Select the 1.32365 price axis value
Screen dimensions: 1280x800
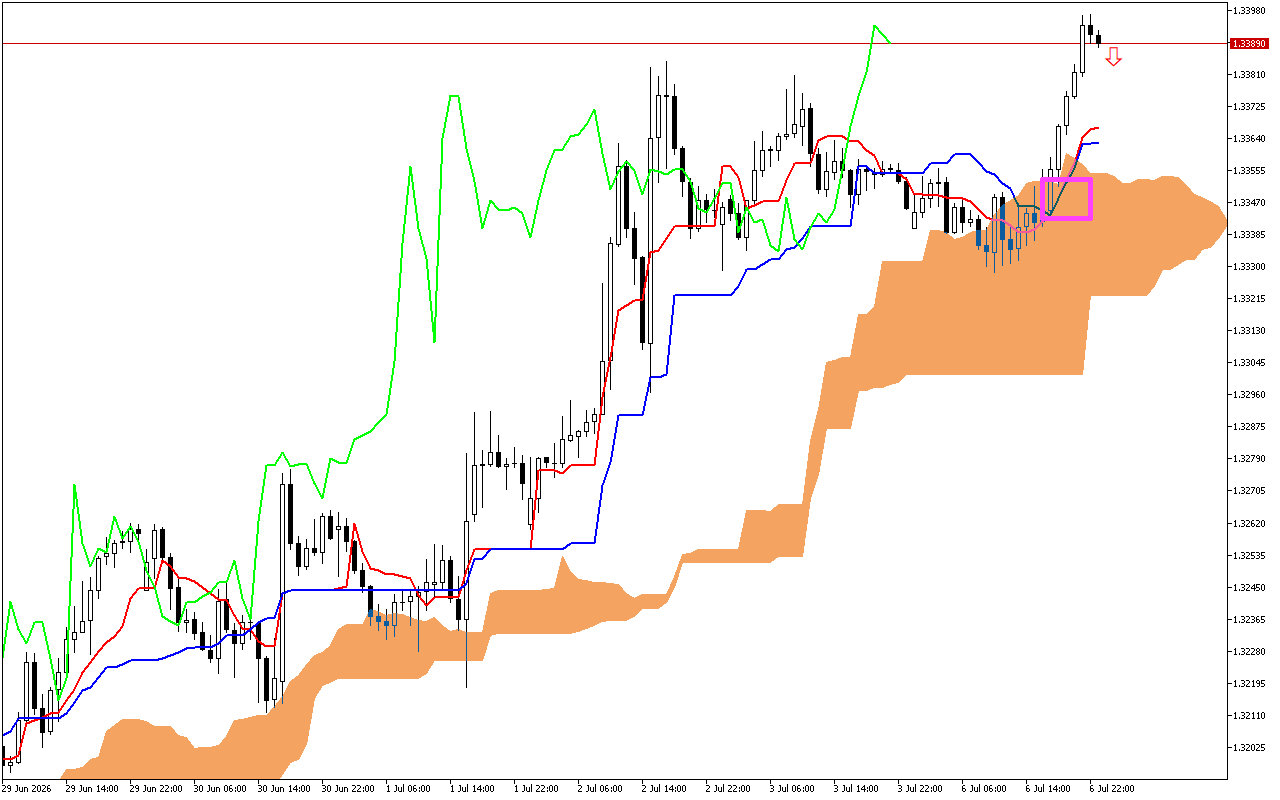click(1250, 619)
